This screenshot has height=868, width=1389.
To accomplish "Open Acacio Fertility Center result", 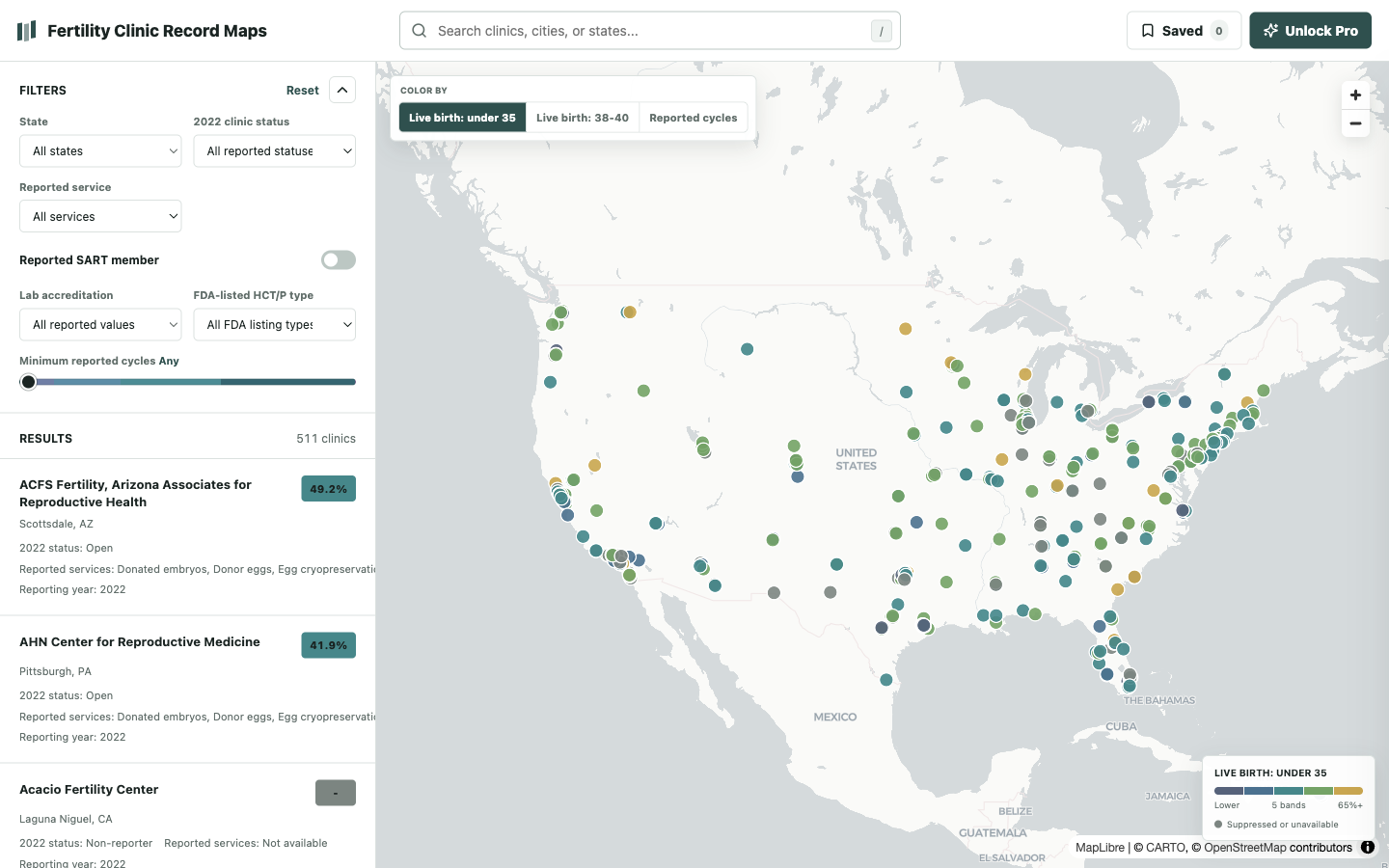I will [187, 816].
